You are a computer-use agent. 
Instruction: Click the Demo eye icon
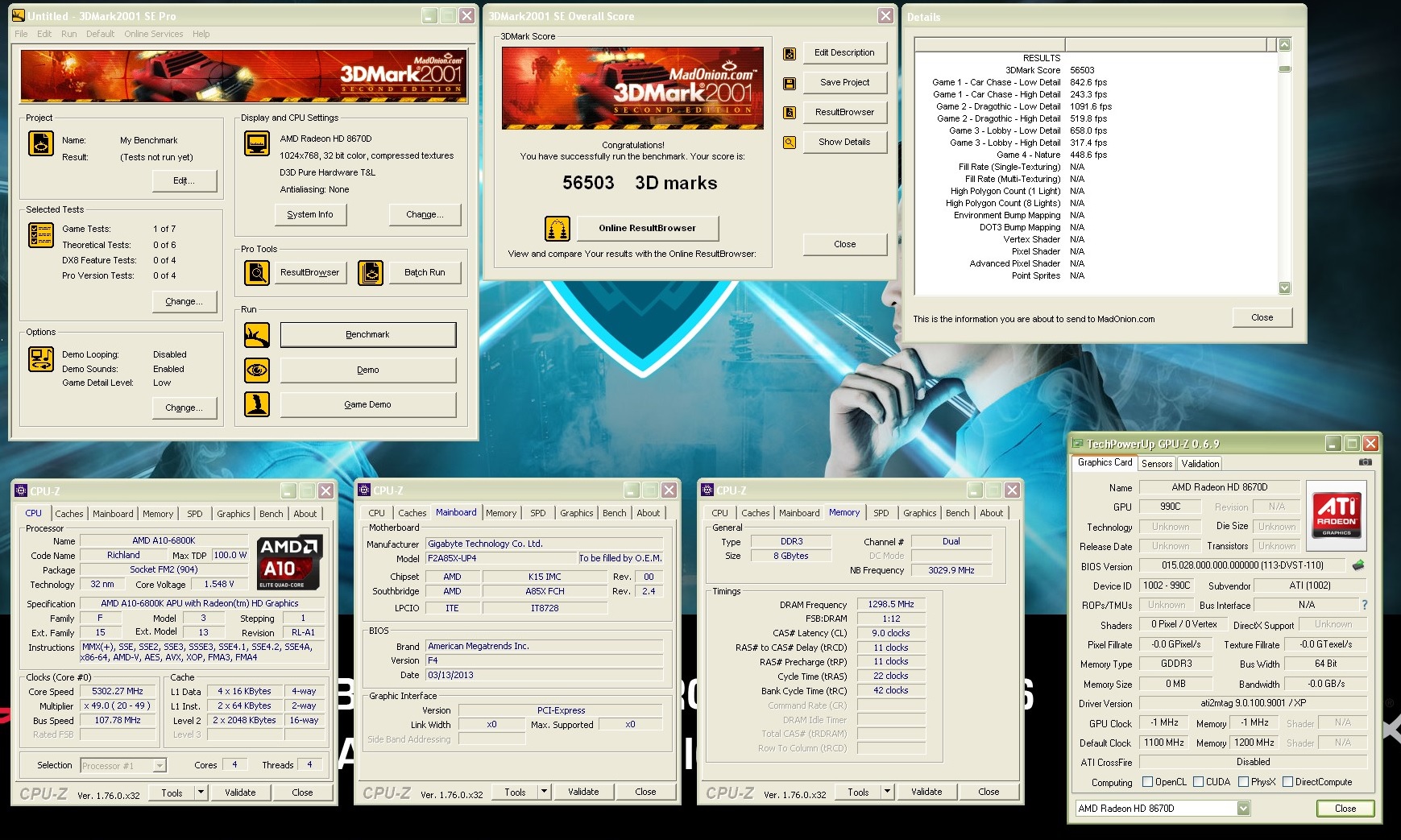[x=257, y=370]
